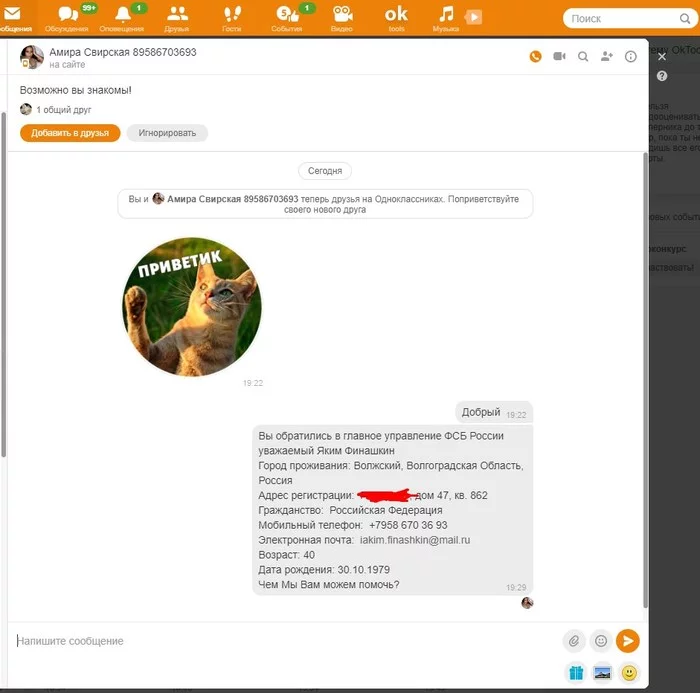Click the chat messages scrollbar

click(x=645, y=380)
